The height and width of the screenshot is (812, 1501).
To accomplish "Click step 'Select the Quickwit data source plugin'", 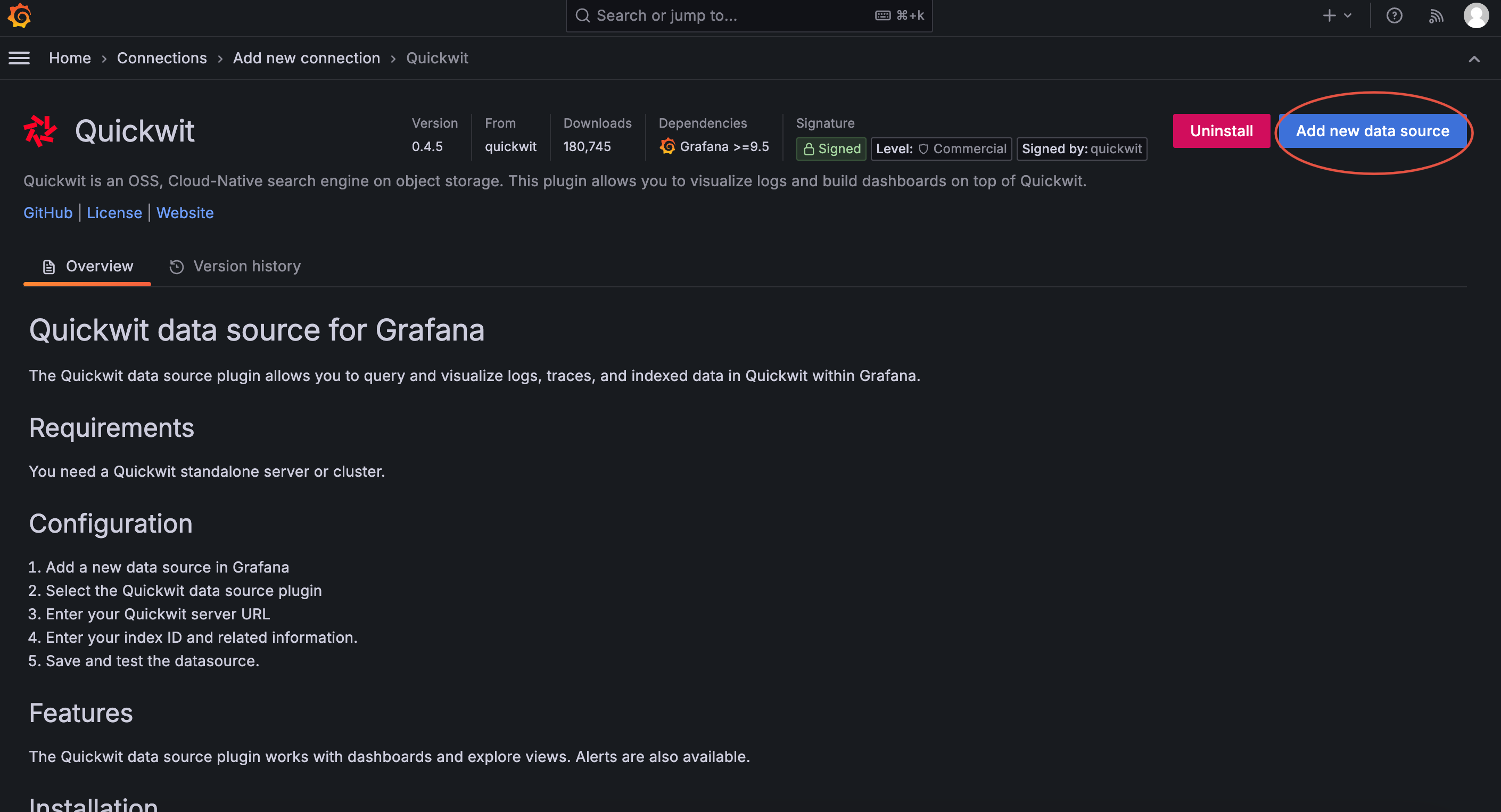I will 184,591.
